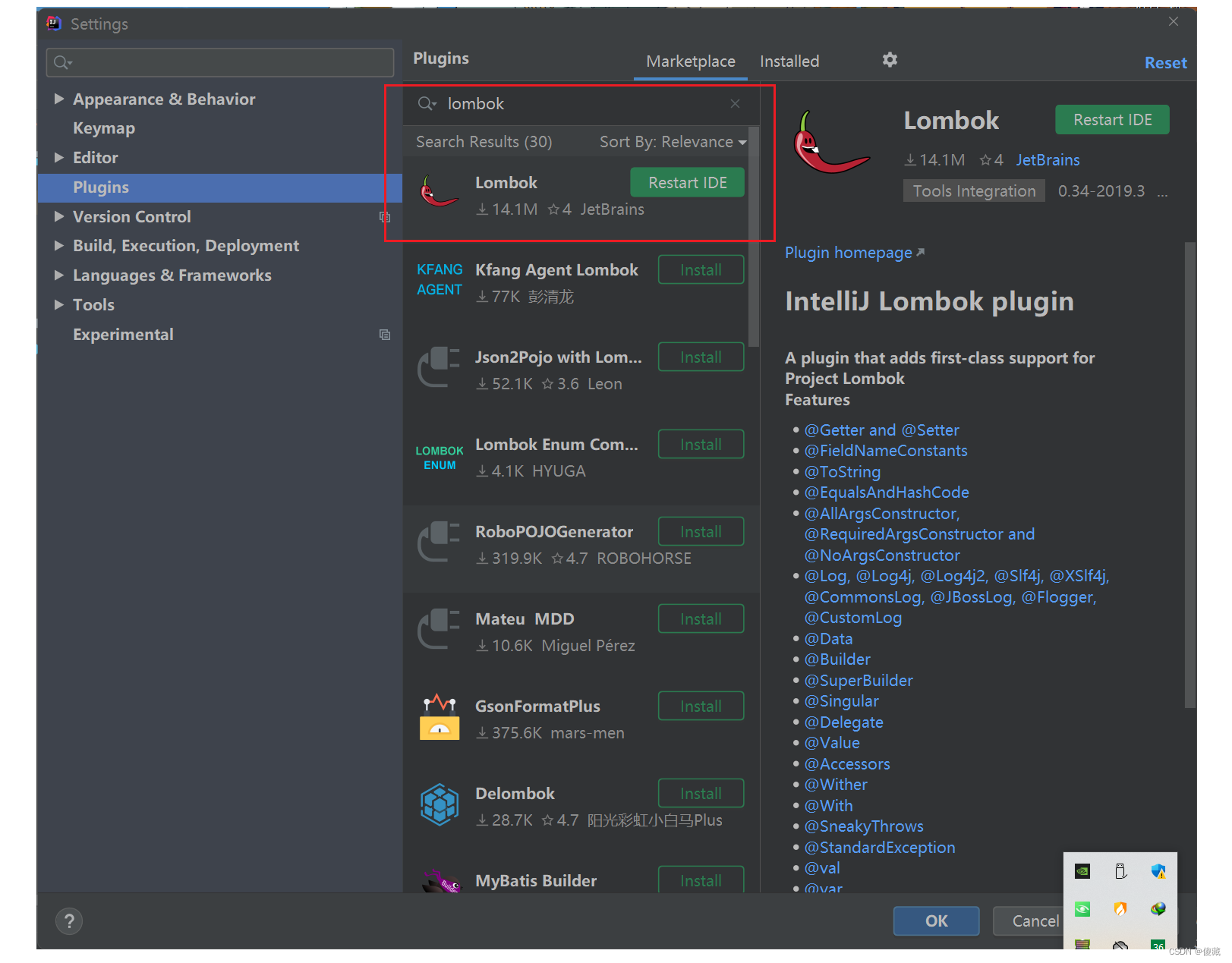This screenshot has width=1232, height=963.
Task: Click the OK button
Action: tap(936, 921)
